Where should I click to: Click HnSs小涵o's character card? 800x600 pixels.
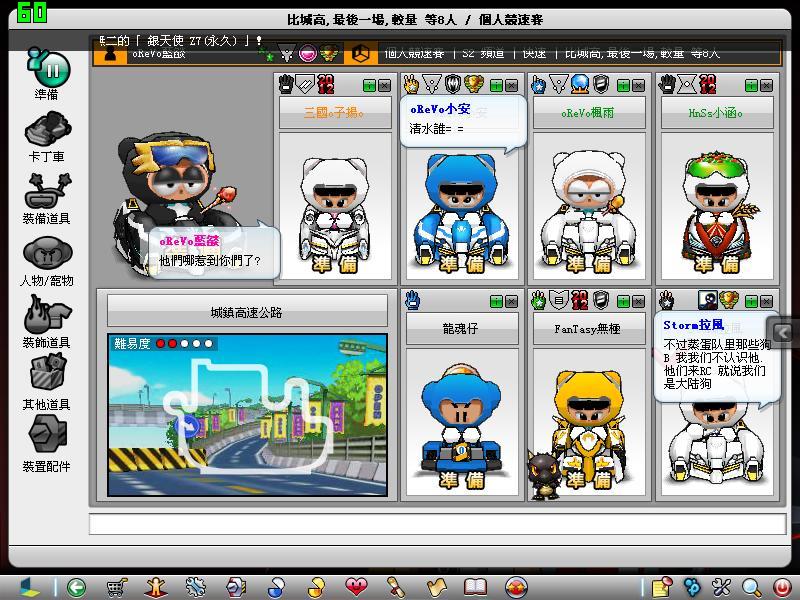click(717, 206)
